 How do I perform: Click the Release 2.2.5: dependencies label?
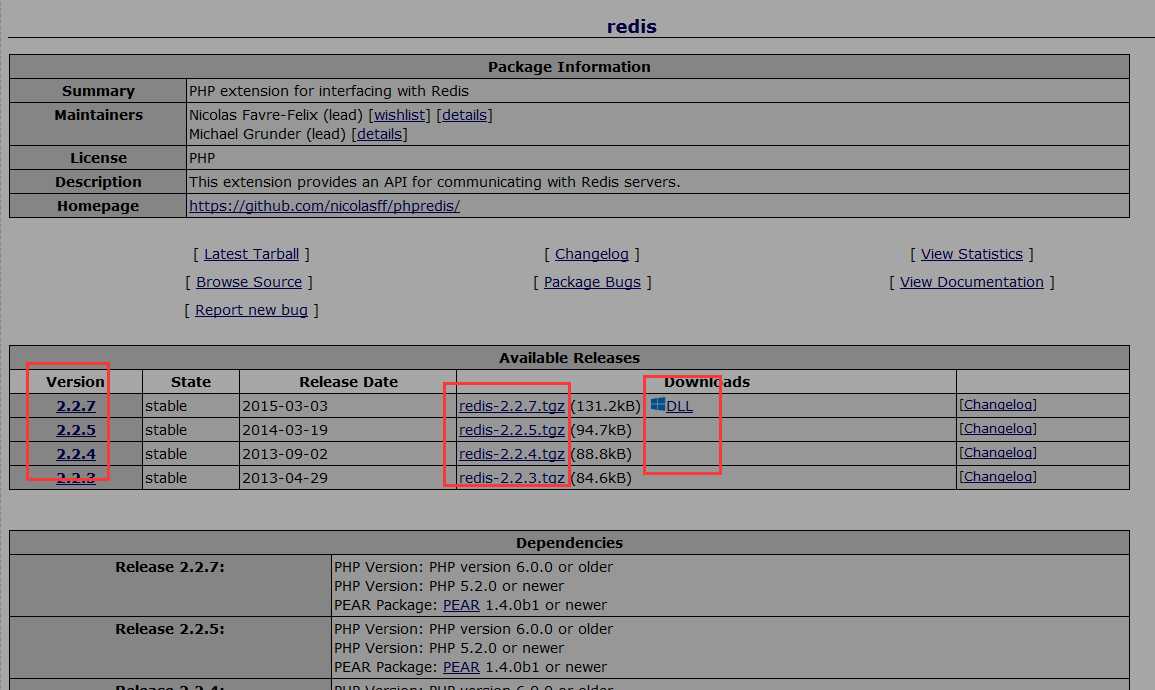170,629
